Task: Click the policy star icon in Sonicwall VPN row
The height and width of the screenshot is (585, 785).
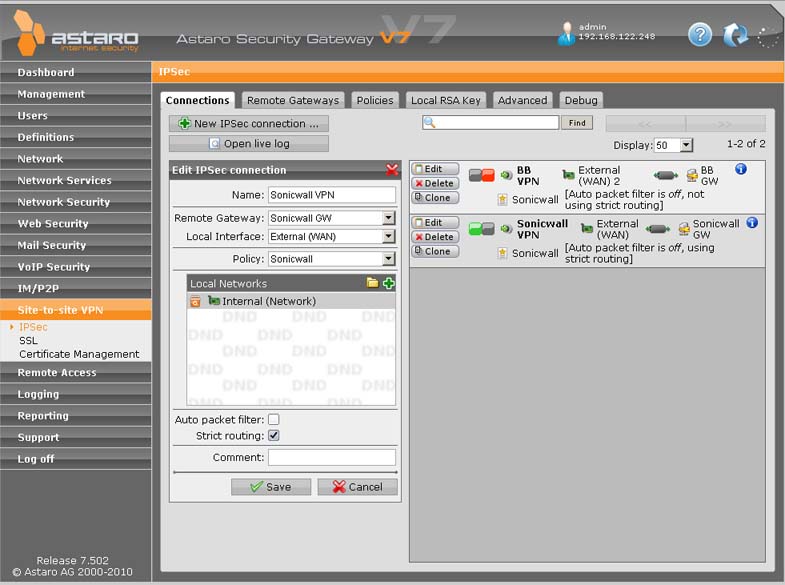Action: click(x=503, y=253)
